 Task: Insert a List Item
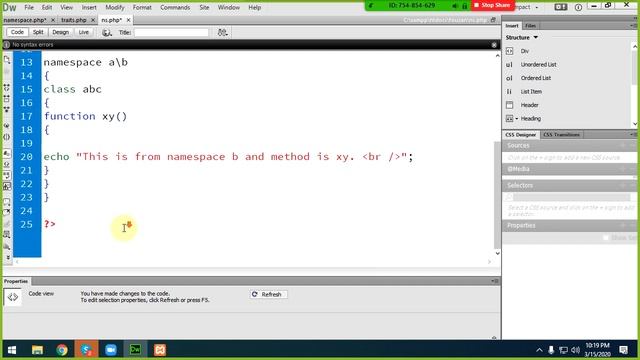531,91
